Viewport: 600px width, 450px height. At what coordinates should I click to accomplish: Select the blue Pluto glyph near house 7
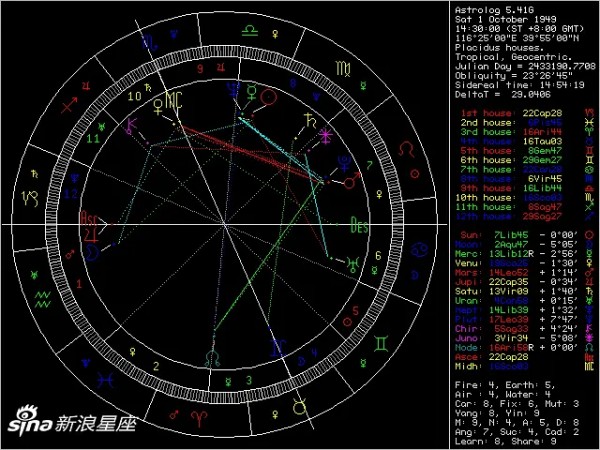click(x=343, y=163)
